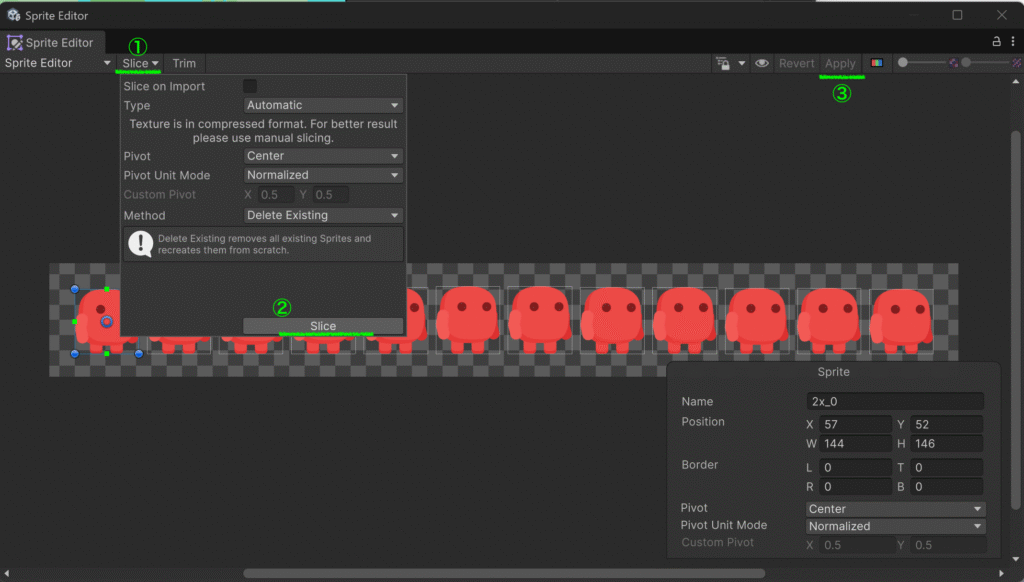Toggle the Slice on Import checkbox

coord(250,86)
